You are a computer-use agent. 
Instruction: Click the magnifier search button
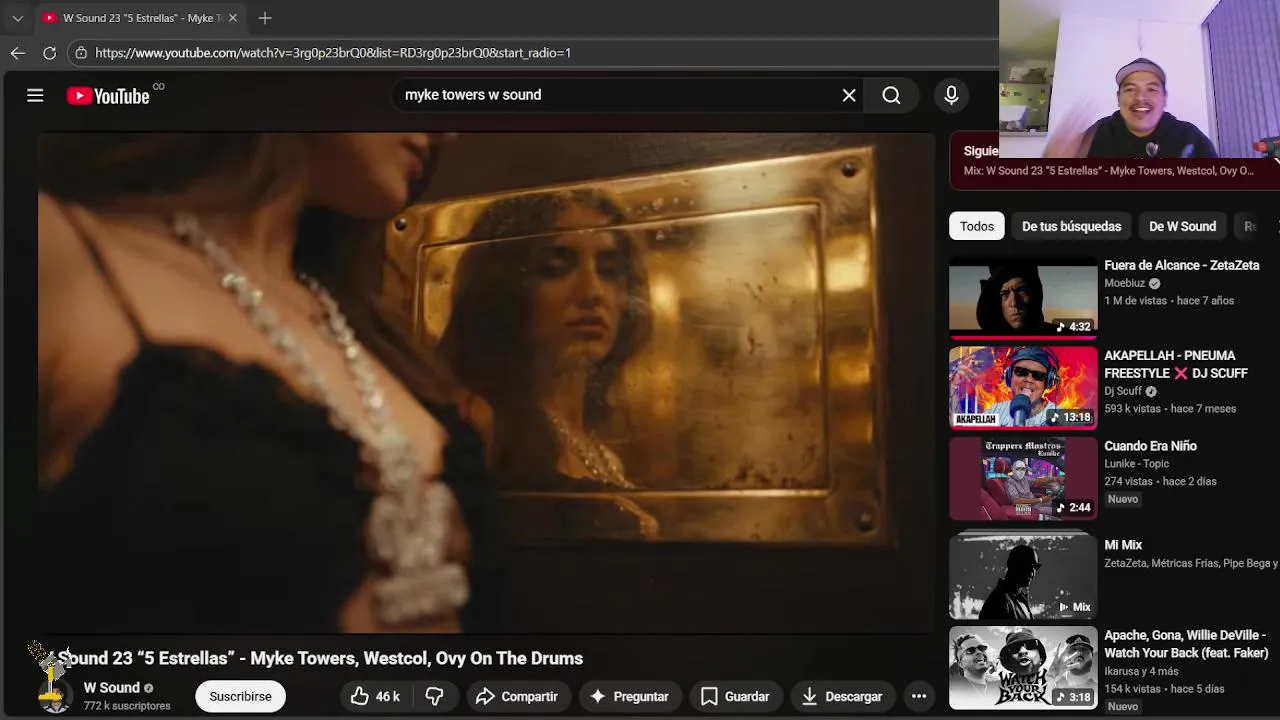click(x=891, y=95)
